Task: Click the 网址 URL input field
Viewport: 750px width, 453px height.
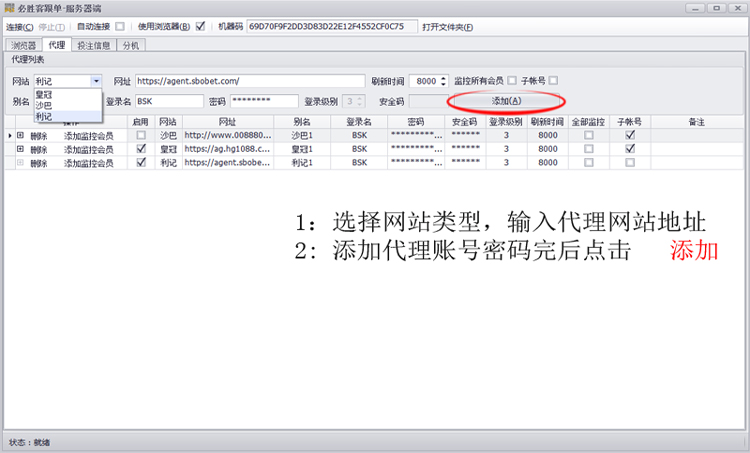Action: (x=250, y=81)
